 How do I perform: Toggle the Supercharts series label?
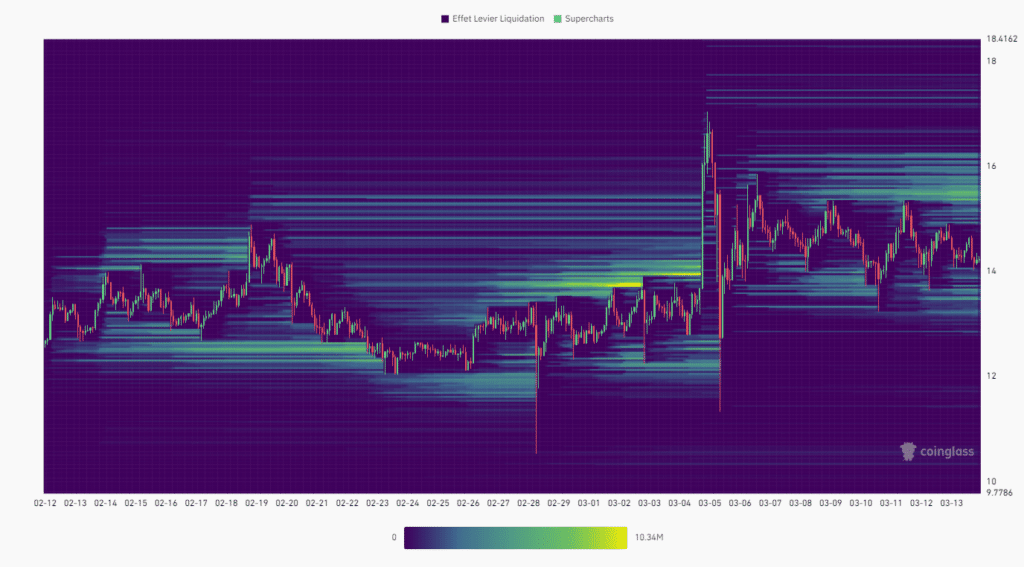click(x=591, y=18)
